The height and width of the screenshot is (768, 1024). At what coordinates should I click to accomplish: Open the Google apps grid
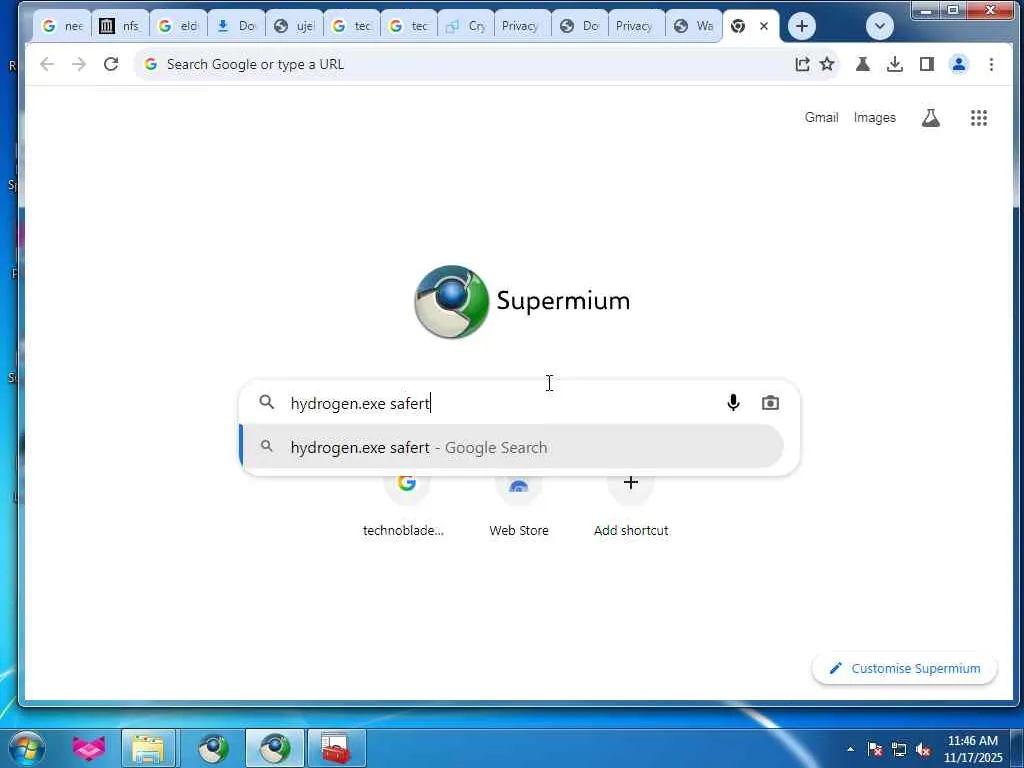[x=978, y=118]
